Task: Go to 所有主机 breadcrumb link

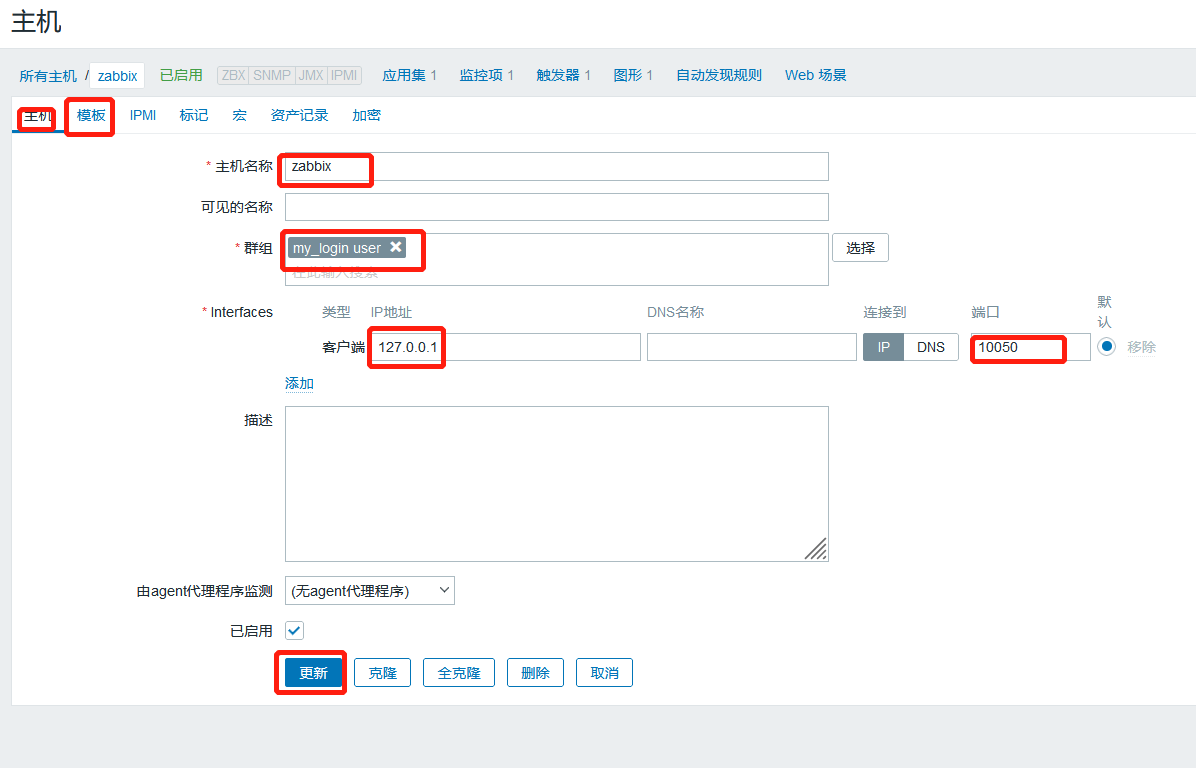Action: pyautogui.click(x=48, y=76)
